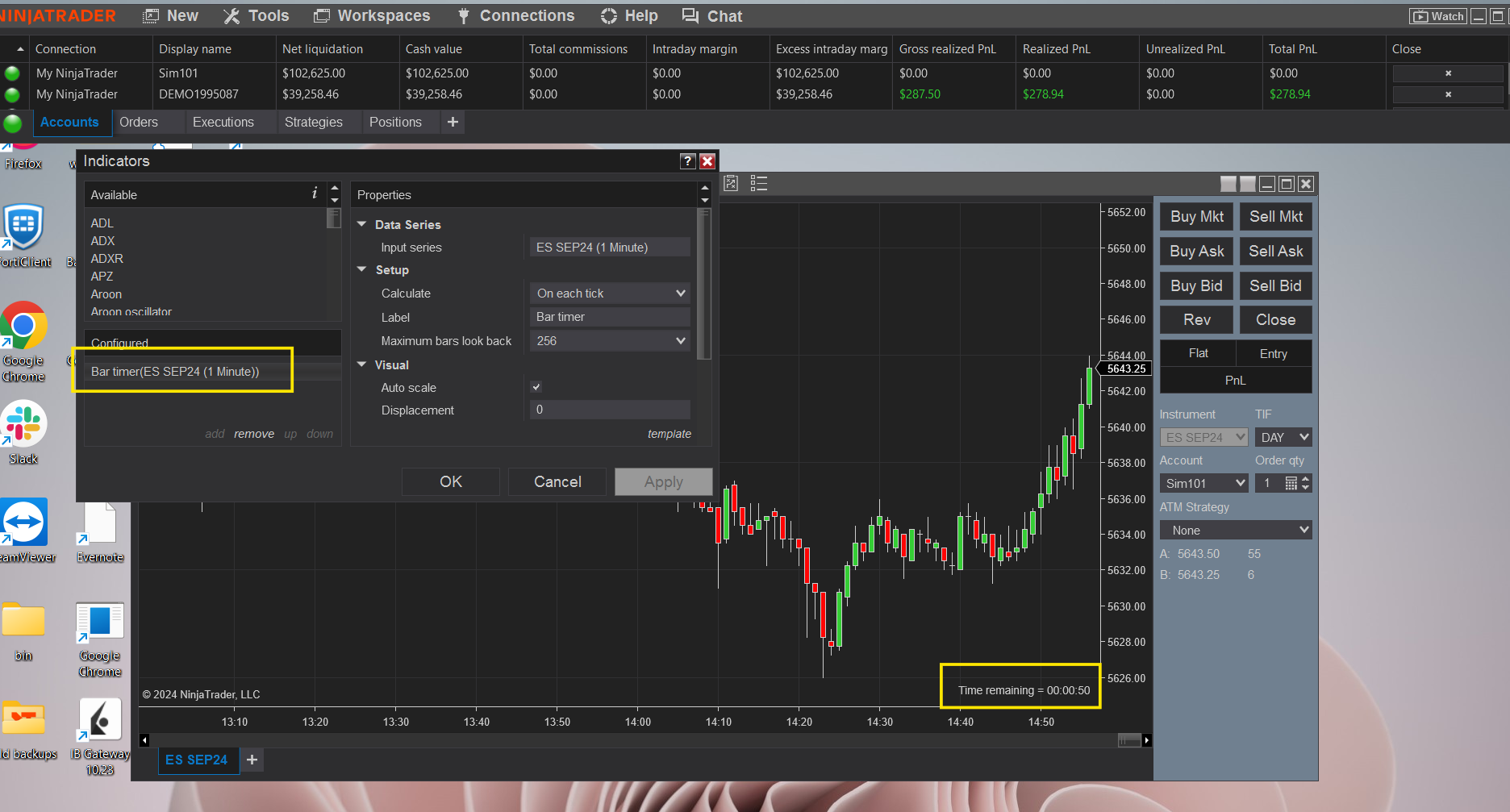Decrease order quantity with the down stepper arrow

1305,487
